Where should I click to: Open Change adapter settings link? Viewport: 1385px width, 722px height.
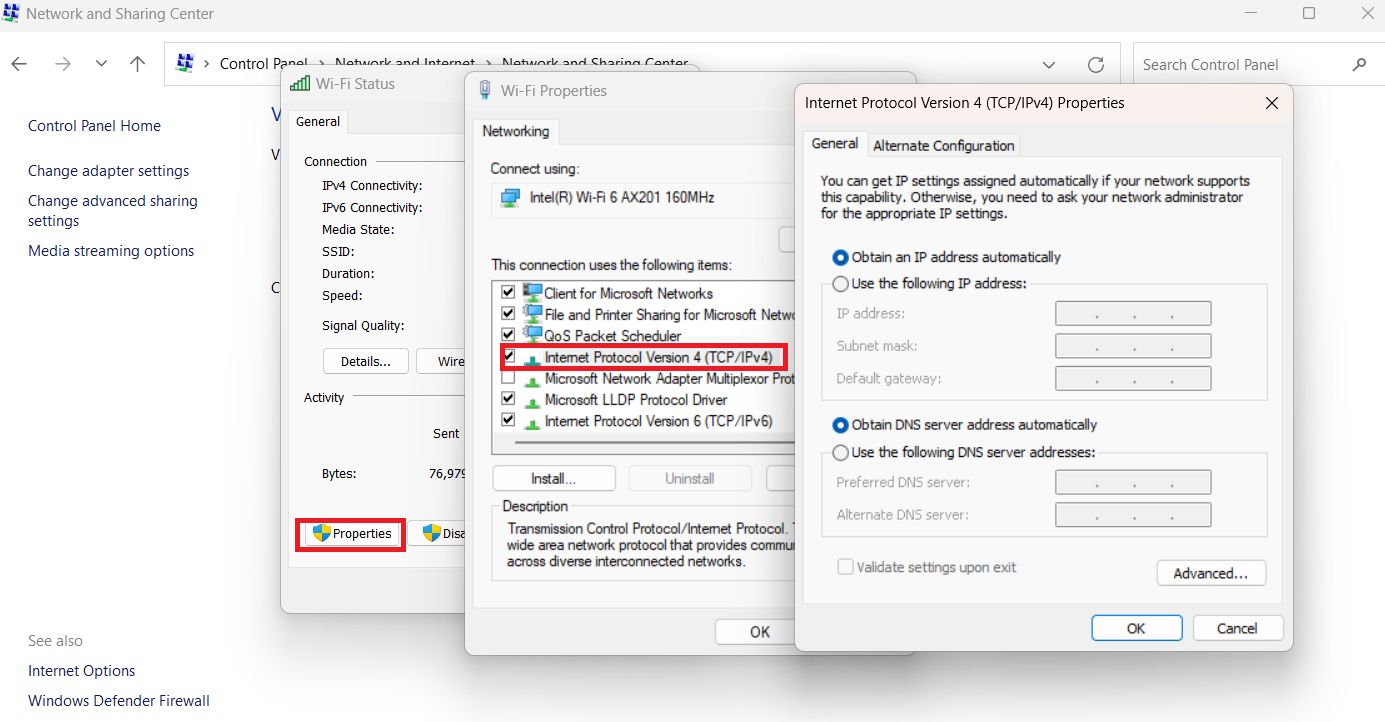point(108,171)
